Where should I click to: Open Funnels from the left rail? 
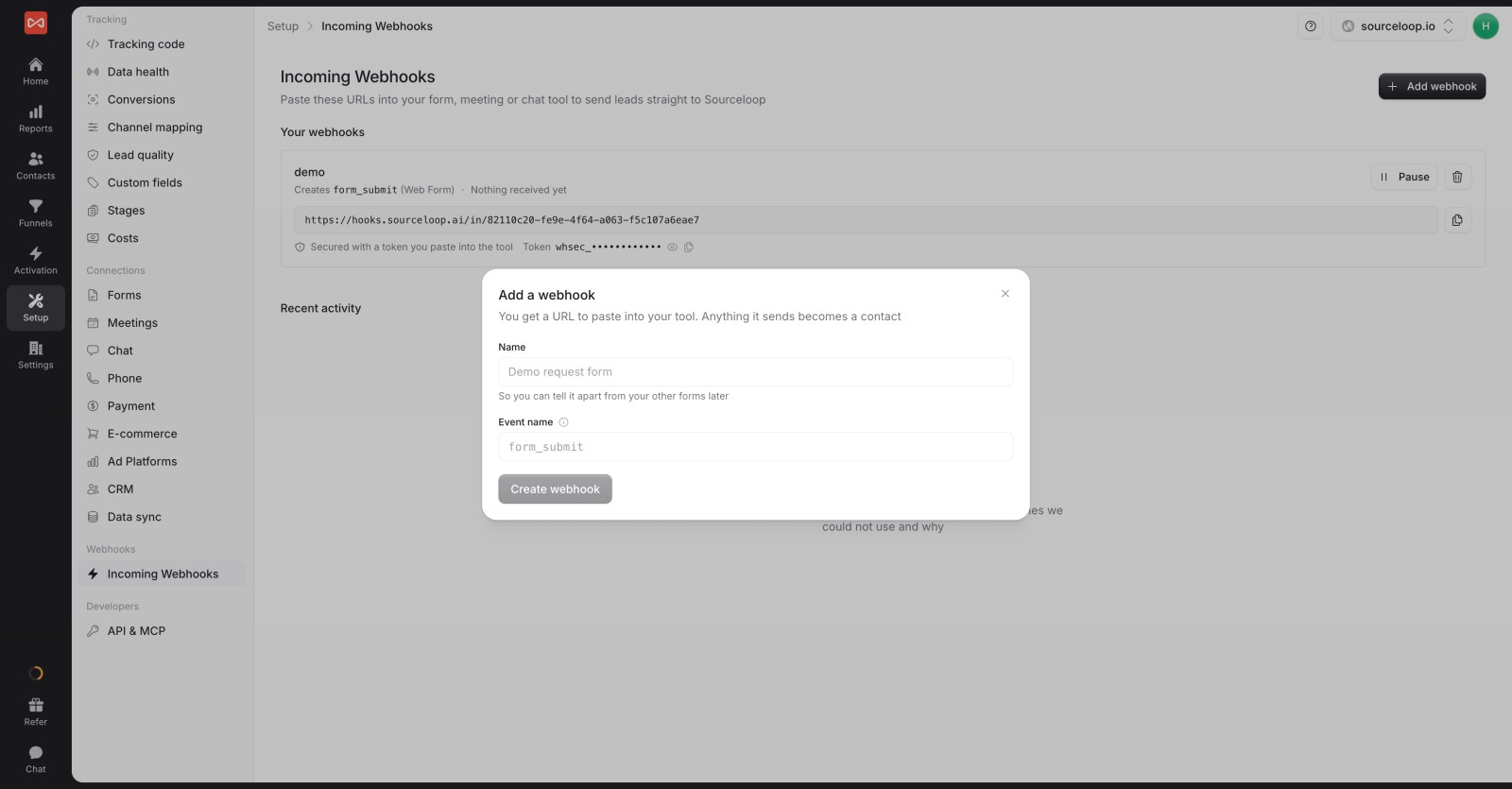point(36,213)
